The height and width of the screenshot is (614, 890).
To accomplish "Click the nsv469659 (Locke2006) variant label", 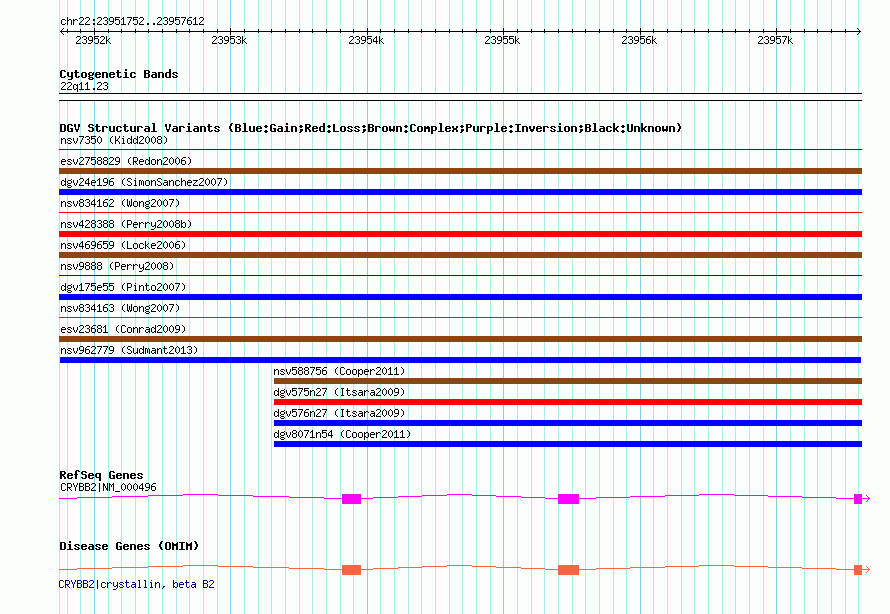I will pos(123,245).
